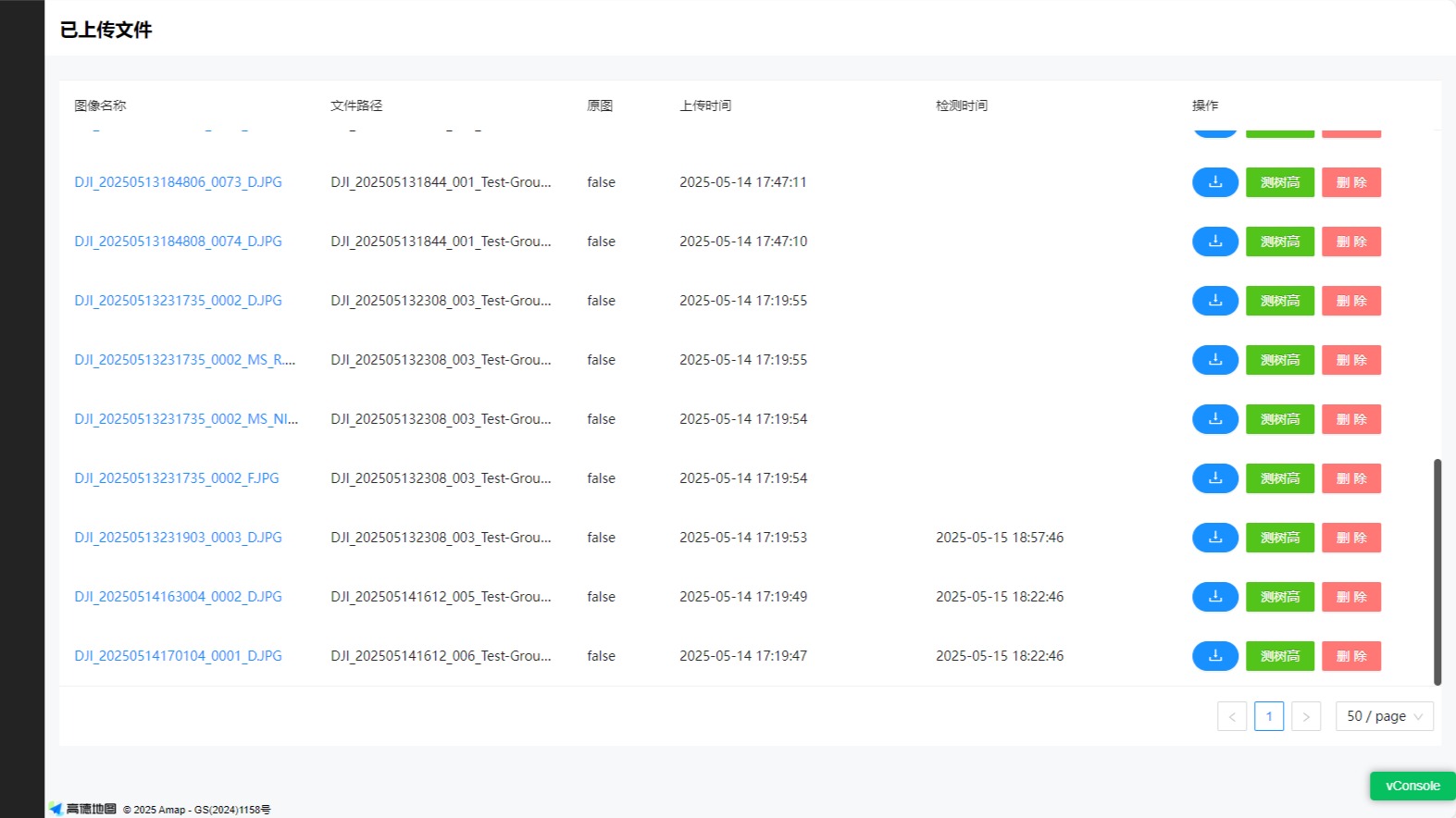Click the table vertical scrollbar thumb
The image size is (1456, 818).
tap(1437, 572)
